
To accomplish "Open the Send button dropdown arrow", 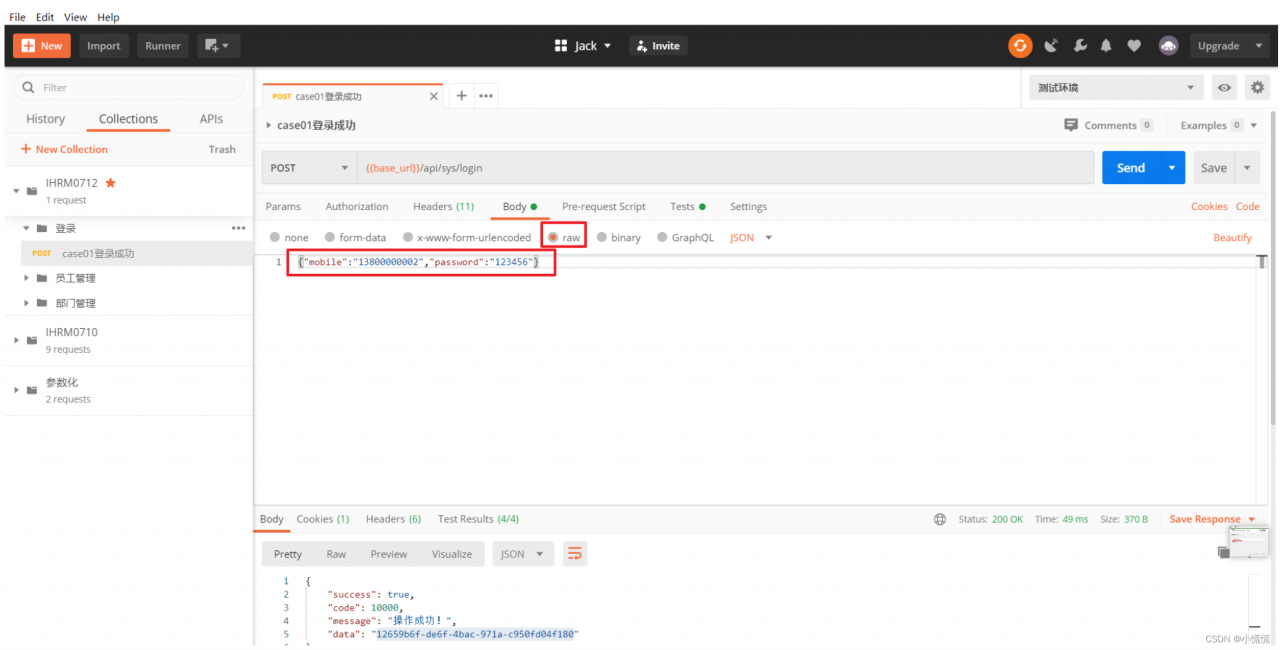I will click(x=1172, y=168).
